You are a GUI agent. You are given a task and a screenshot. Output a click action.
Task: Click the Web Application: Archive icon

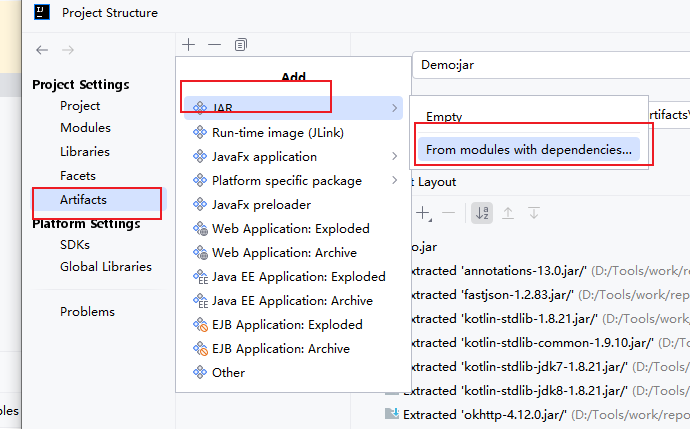pyautogui.click(x=200, y=253)
